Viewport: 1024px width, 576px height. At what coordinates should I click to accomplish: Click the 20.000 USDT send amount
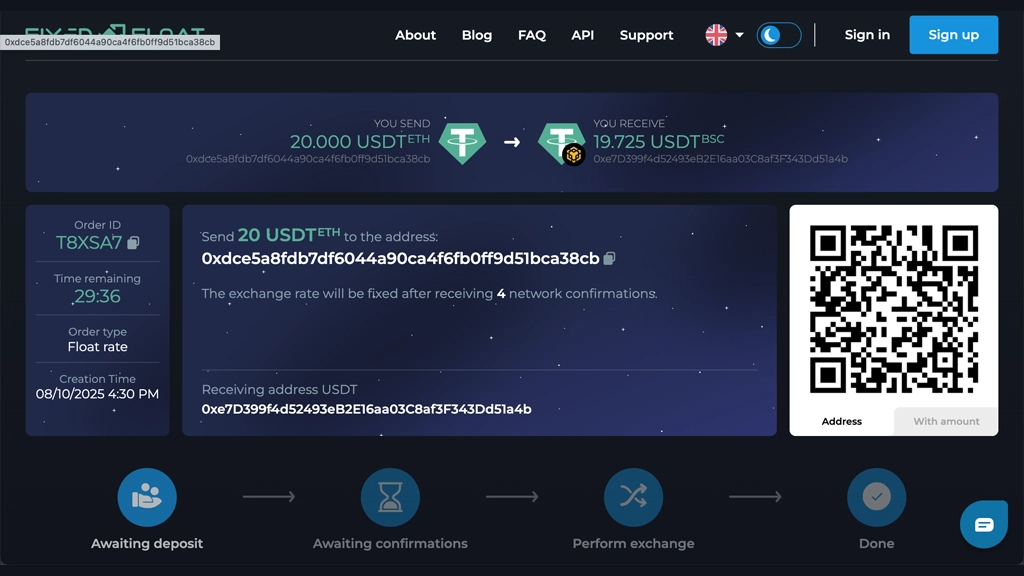click(360, 141)
